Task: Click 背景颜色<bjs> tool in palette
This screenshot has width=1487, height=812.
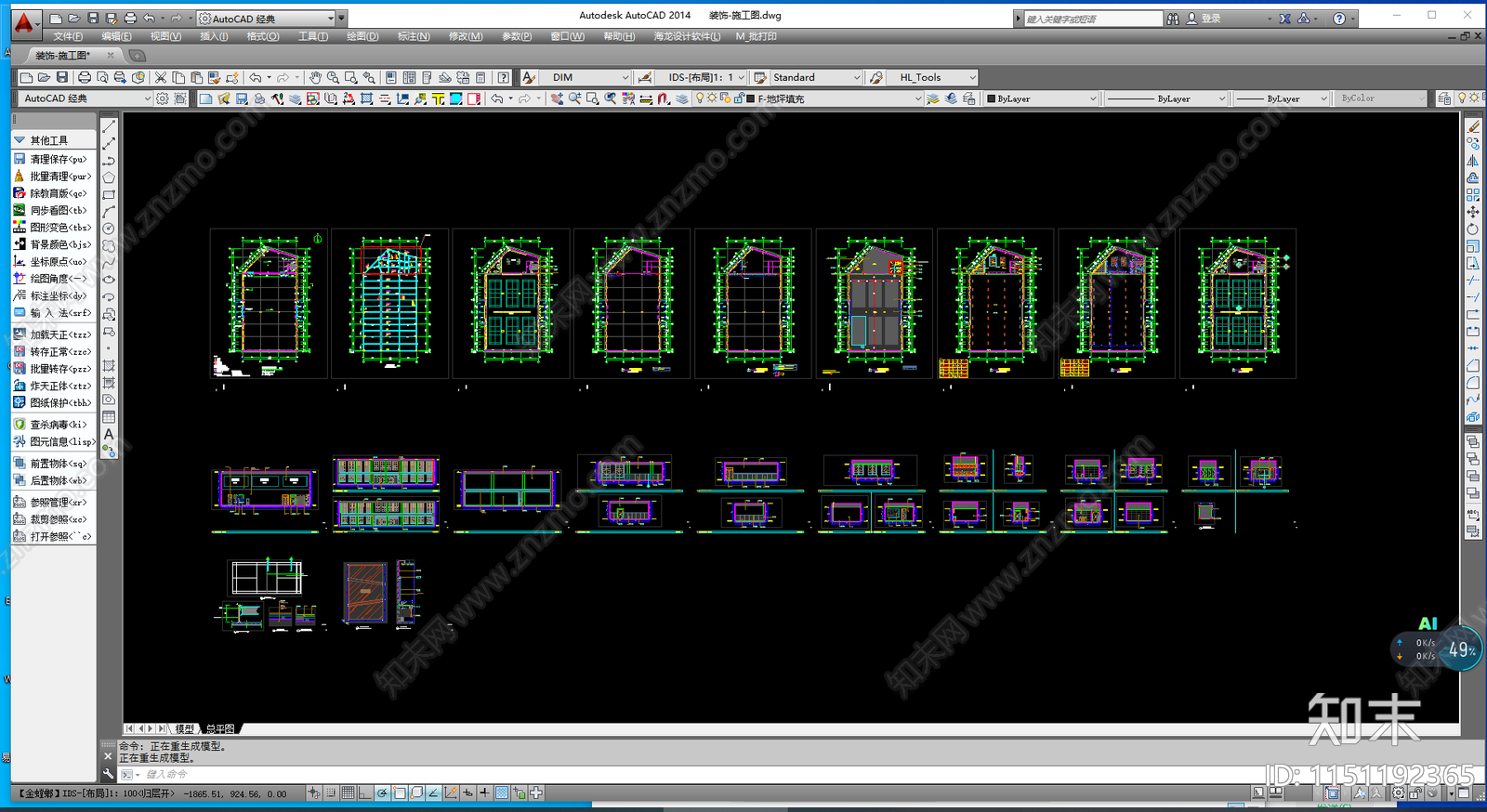Action: tap(54, 244)
